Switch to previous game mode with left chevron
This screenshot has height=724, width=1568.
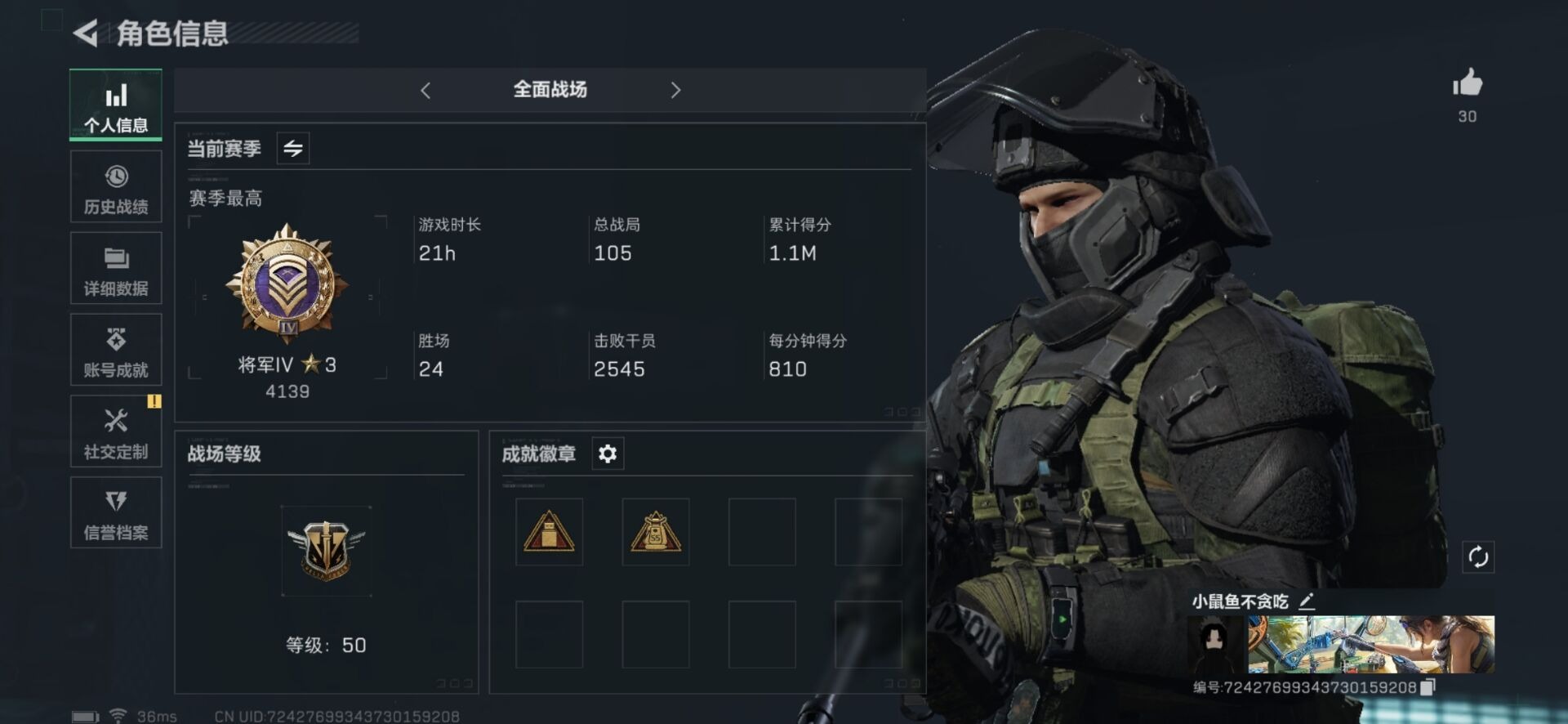click(x=425, y=90)
